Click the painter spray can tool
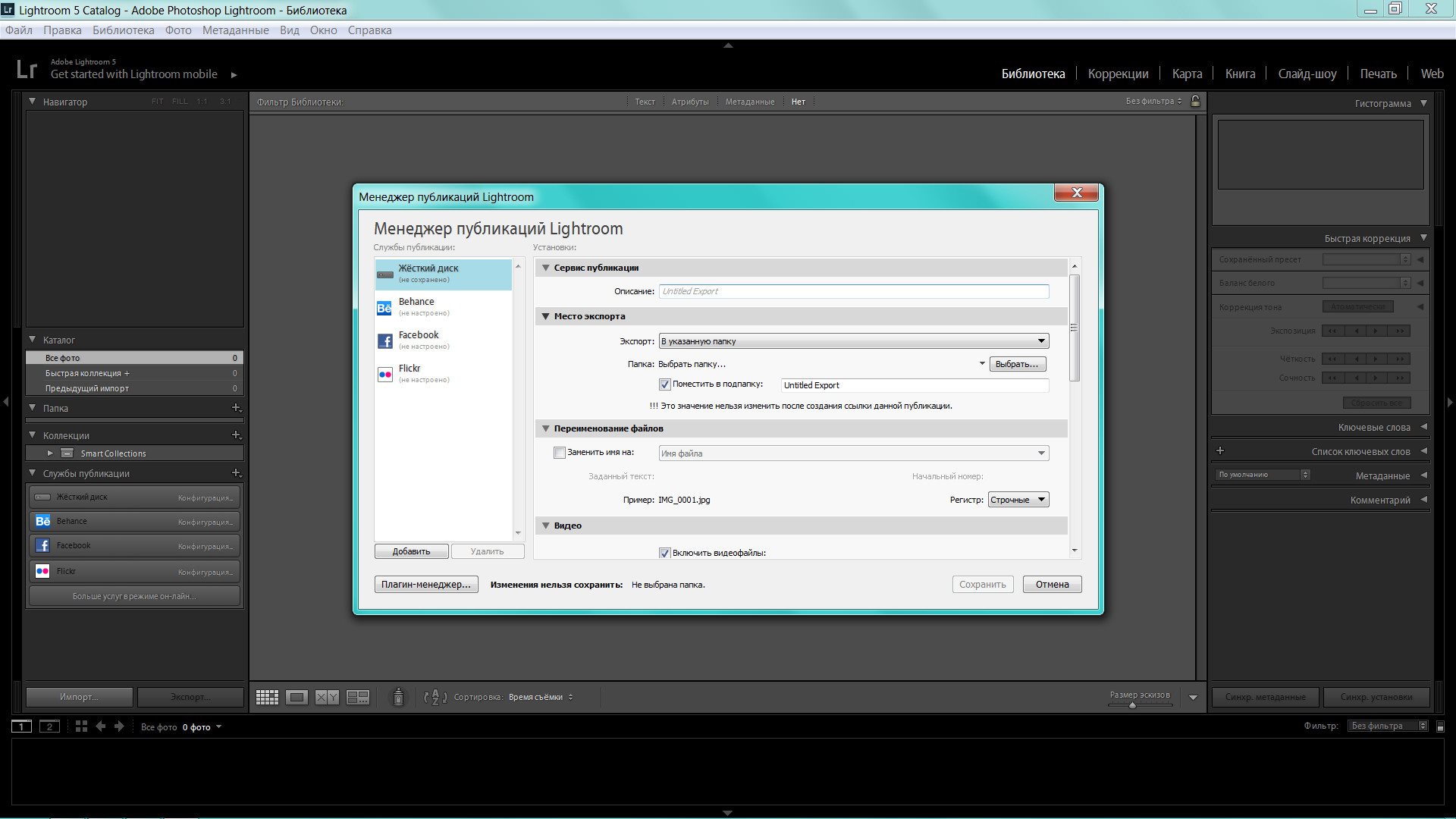The width and height of the screenshot is (1456, 819). (x=398, y=696)
